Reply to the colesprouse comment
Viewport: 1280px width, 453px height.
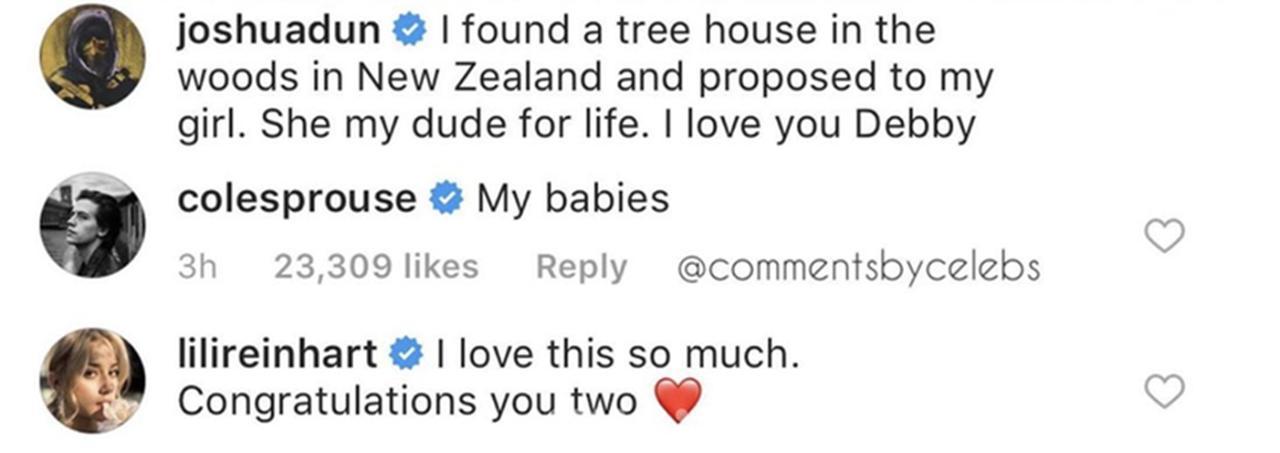point(581,267)
